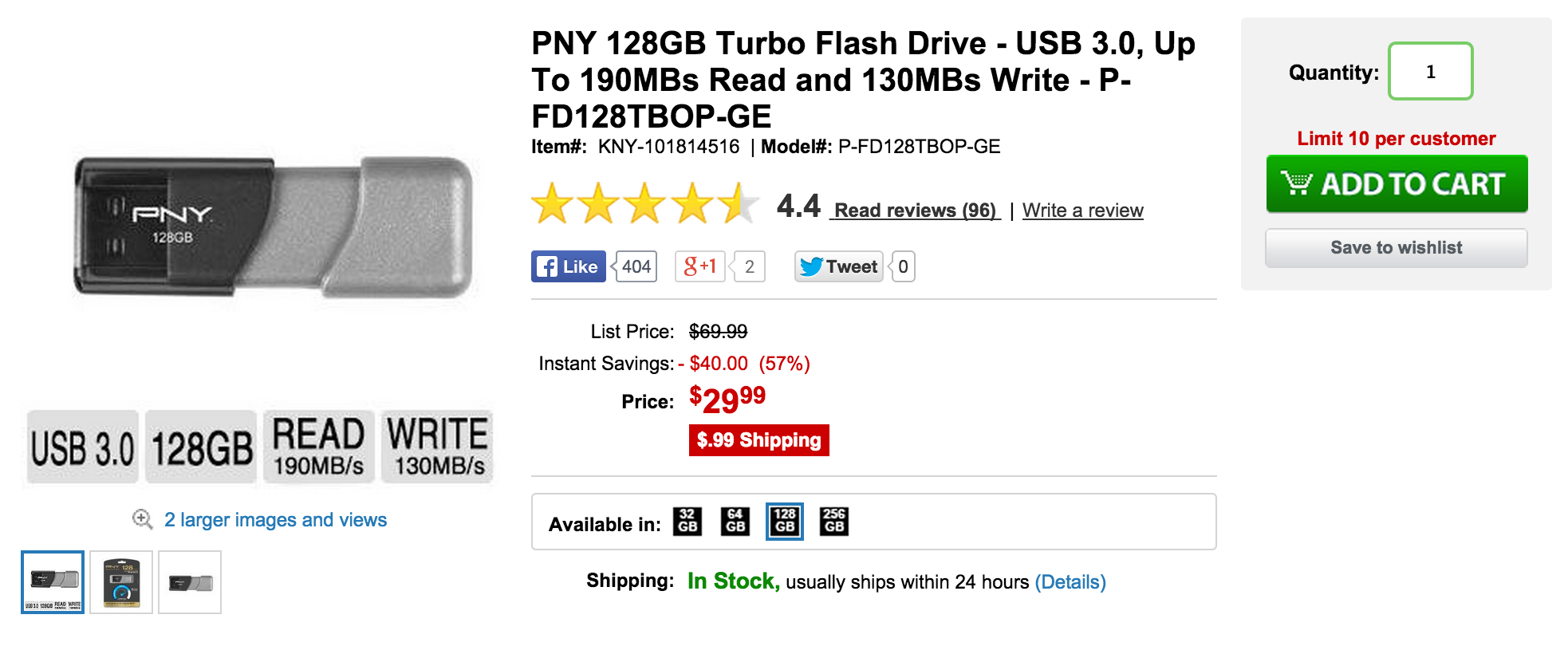Click the Write a review link
This screenshot has width=1568, height=654.
pyautogui.click(x=1082, y=211)
